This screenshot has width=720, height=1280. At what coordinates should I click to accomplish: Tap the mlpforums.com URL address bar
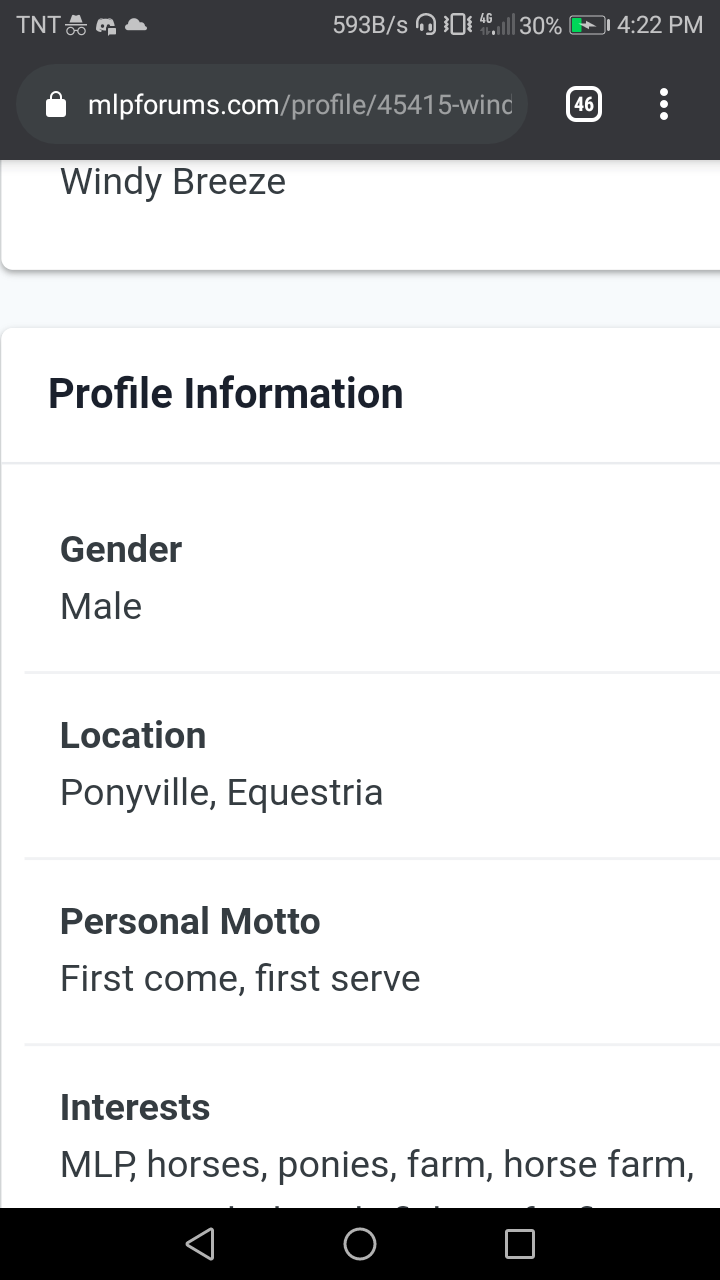pyautogui.click(x=300, y=105)
